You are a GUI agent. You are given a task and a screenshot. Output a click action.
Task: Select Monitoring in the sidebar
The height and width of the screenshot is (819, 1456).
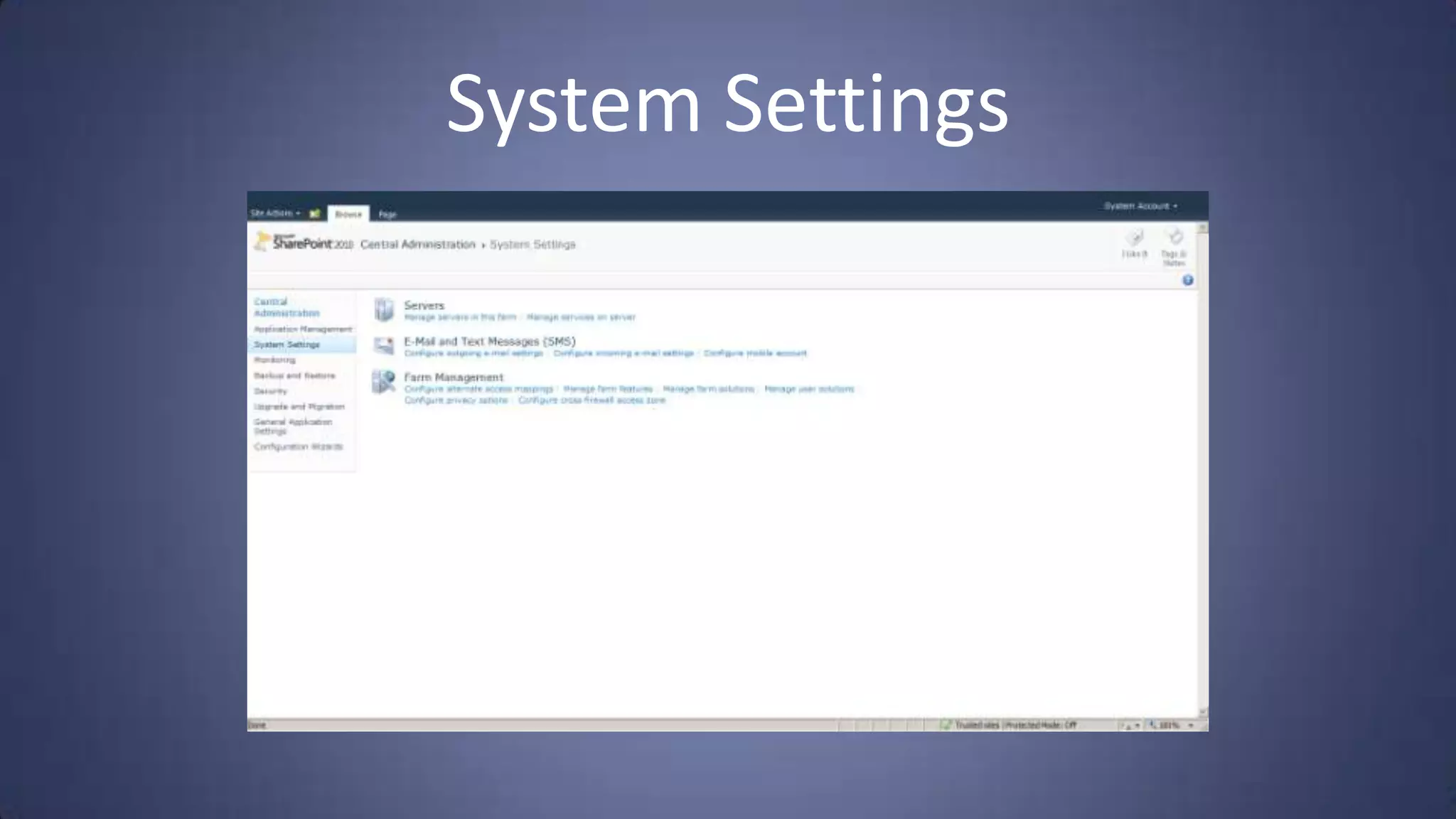274,360
